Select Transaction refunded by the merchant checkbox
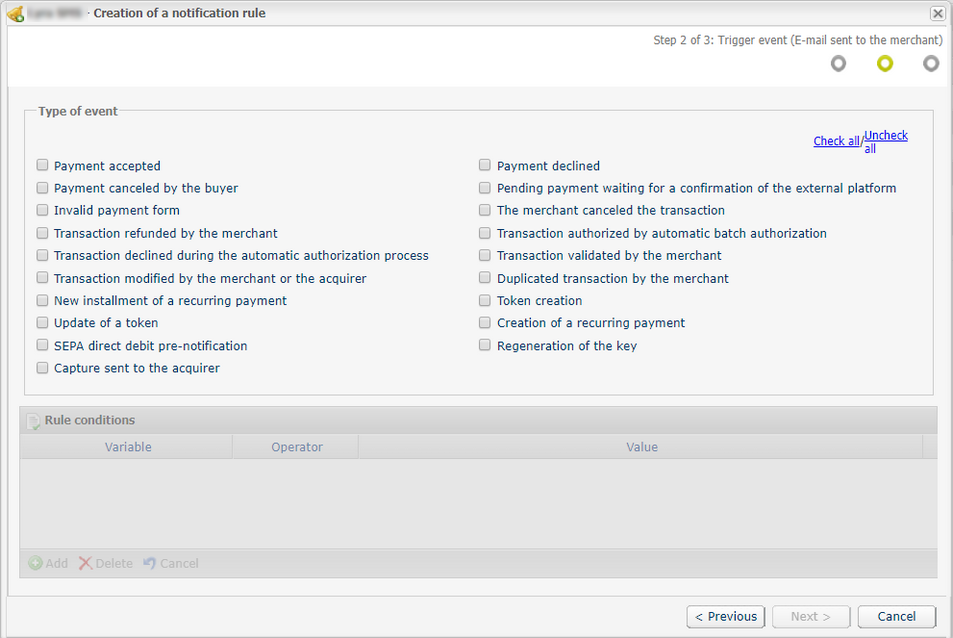The width and height of the screenshot is (953, 638). (42, 233)
